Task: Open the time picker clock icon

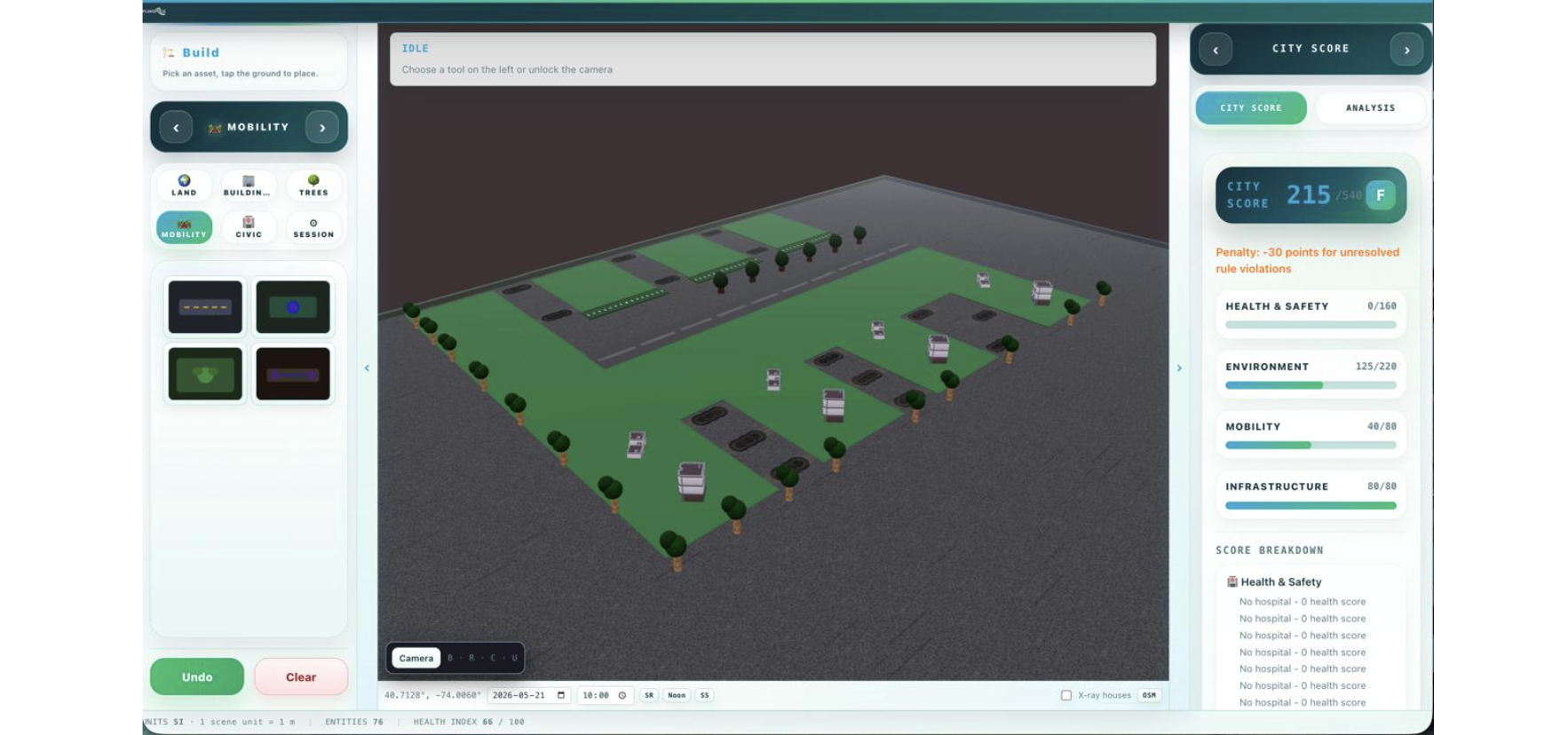Action: click(x=622, y=695)
